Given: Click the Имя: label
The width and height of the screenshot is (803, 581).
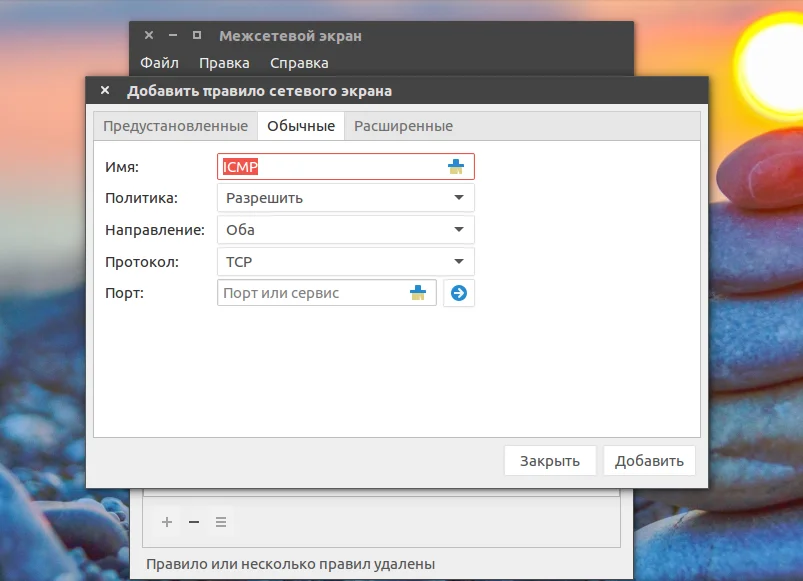Looking at the screenshot, I should click(x=122, y=167).
